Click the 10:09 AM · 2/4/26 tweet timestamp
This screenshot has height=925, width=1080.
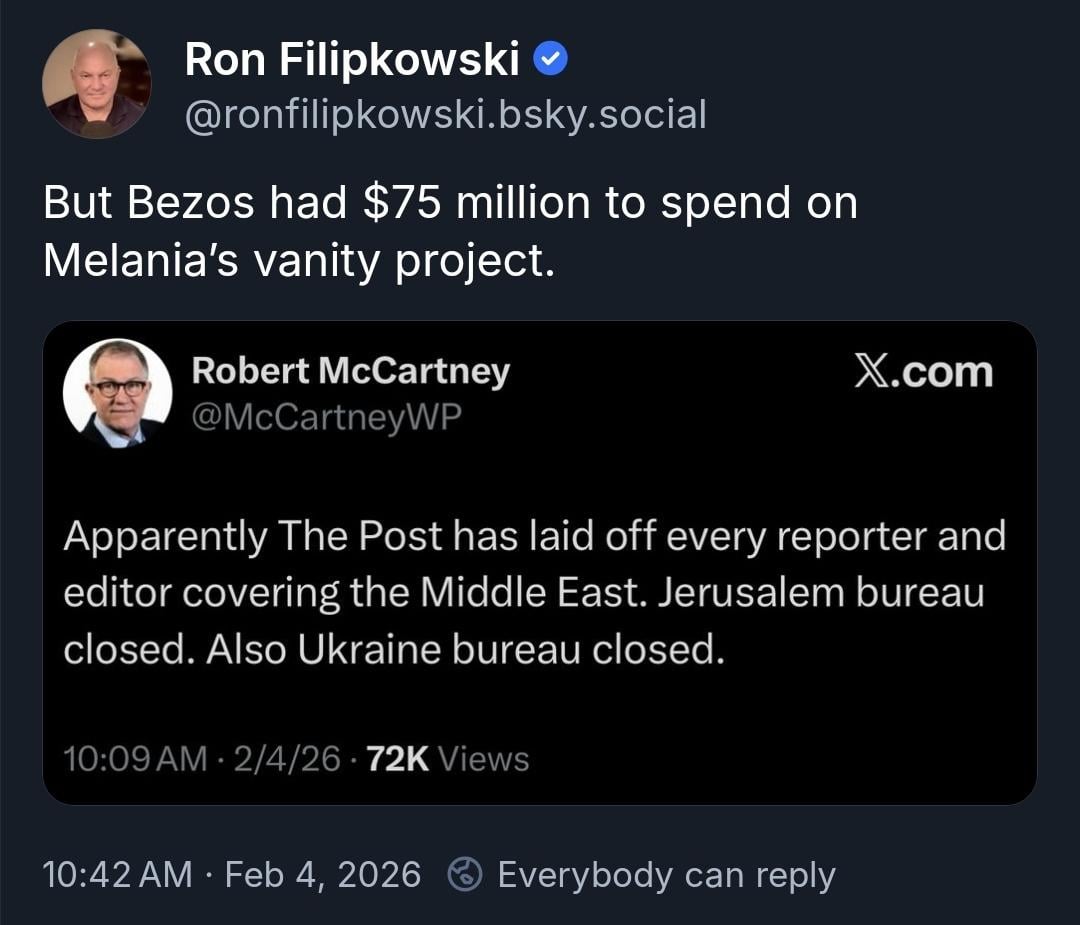click(202, 759)
